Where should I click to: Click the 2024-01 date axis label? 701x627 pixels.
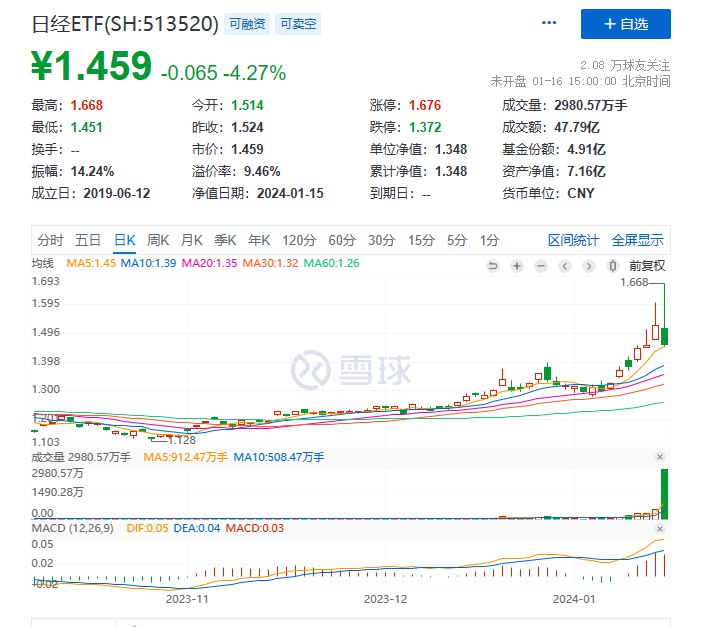[x=574, y=599]
